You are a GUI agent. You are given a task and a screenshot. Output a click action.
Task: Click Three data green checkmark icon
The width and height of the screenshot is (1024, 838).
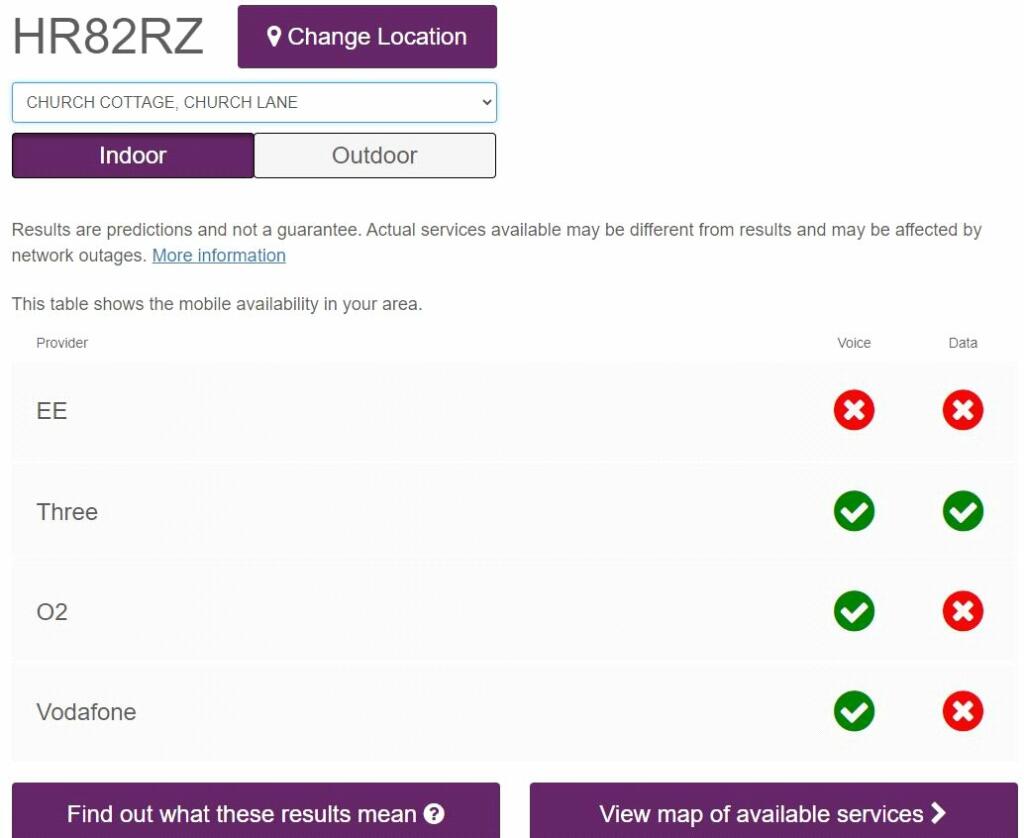pos(963,511)
